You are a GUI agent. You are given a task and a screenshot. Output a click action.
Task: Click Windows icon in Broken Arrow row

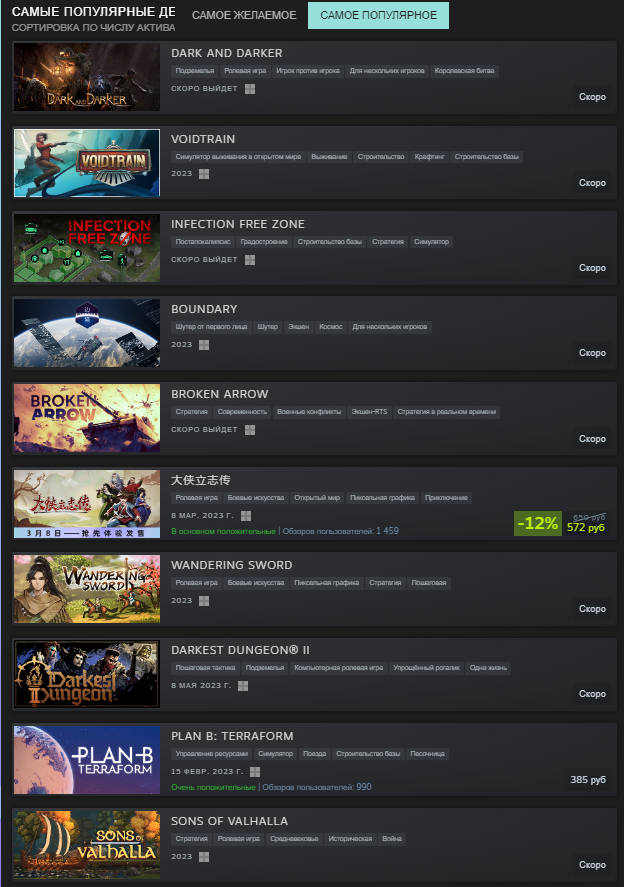[x=250, y=430]
